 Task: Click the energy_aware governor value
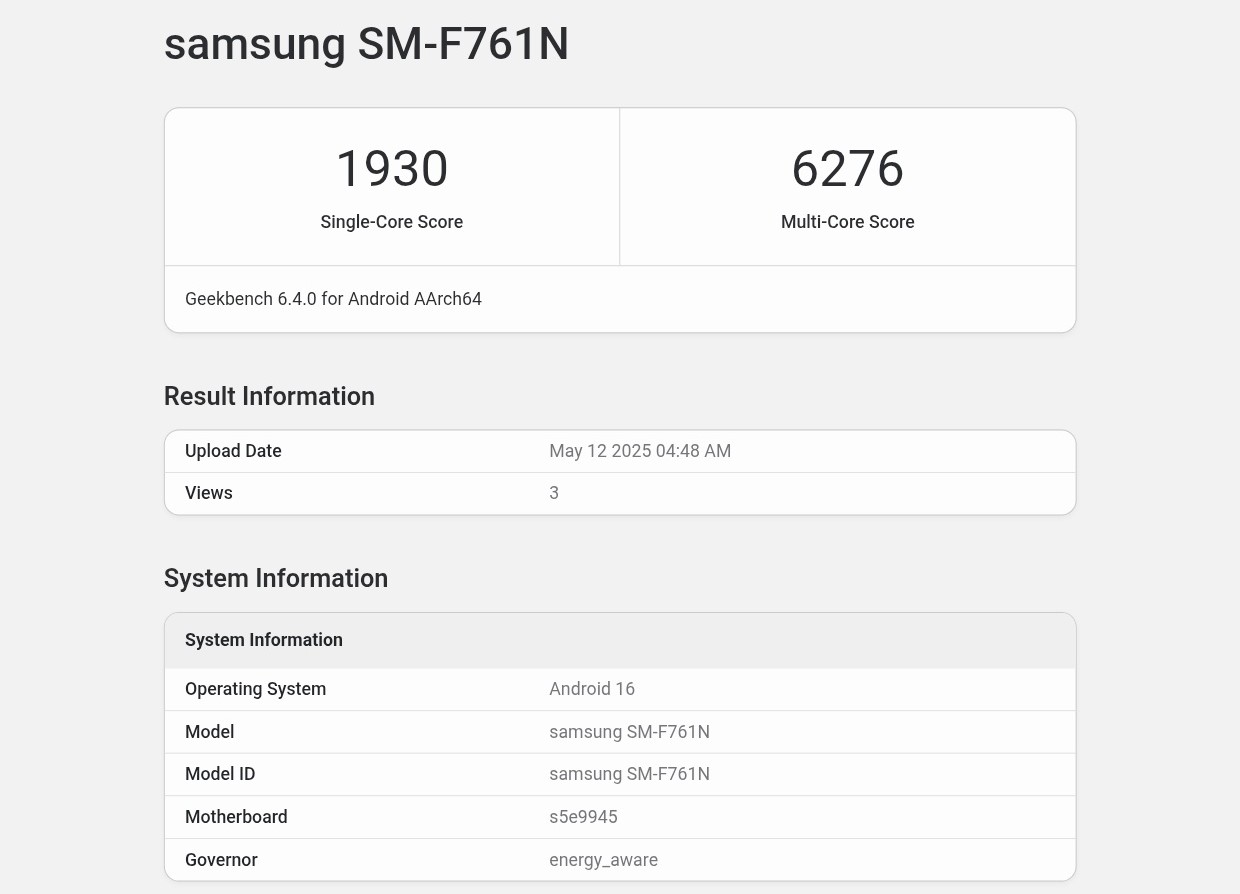603,860
